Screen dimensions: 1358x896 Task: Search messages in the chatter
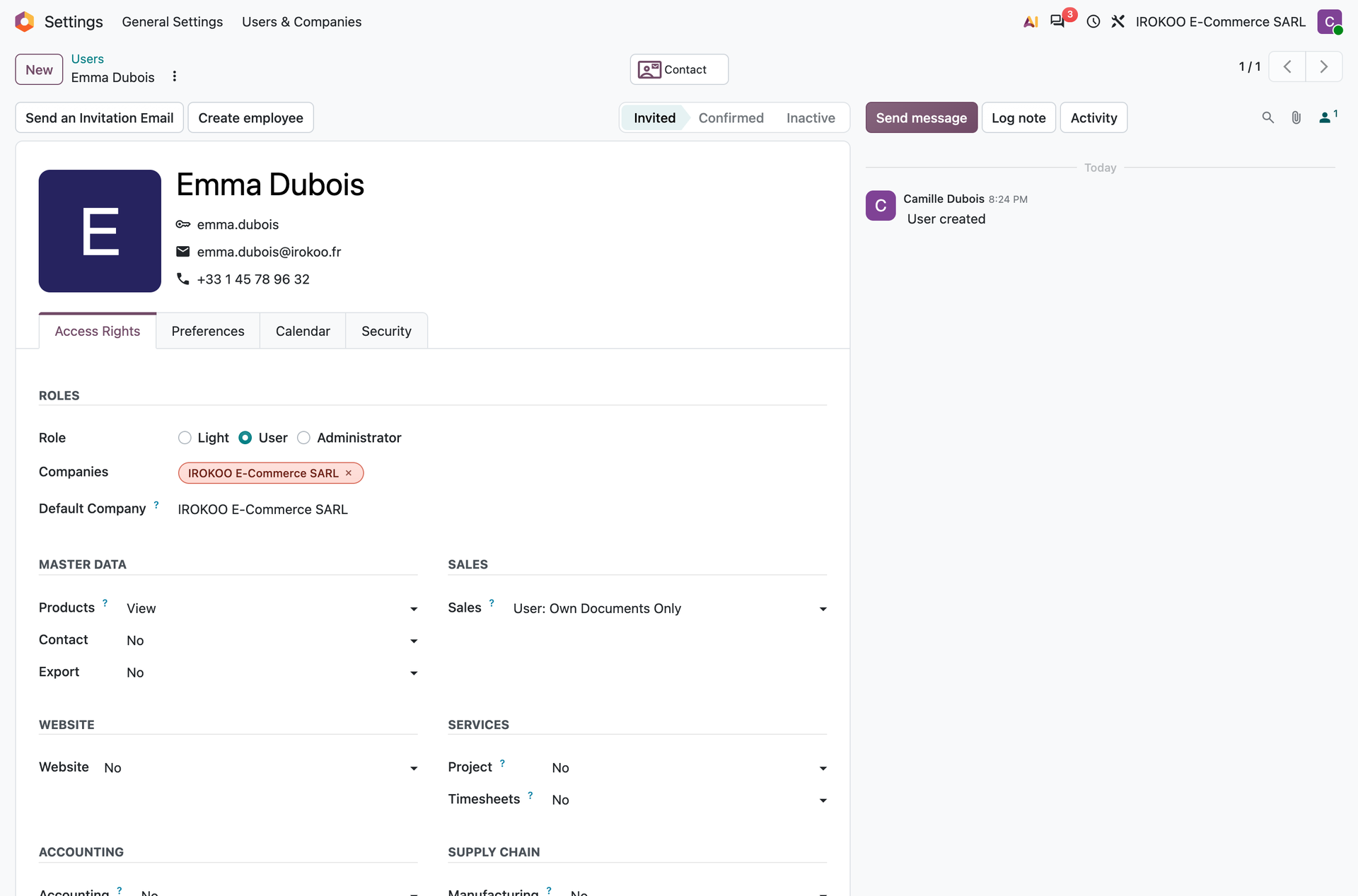[x=1268, y=117]
